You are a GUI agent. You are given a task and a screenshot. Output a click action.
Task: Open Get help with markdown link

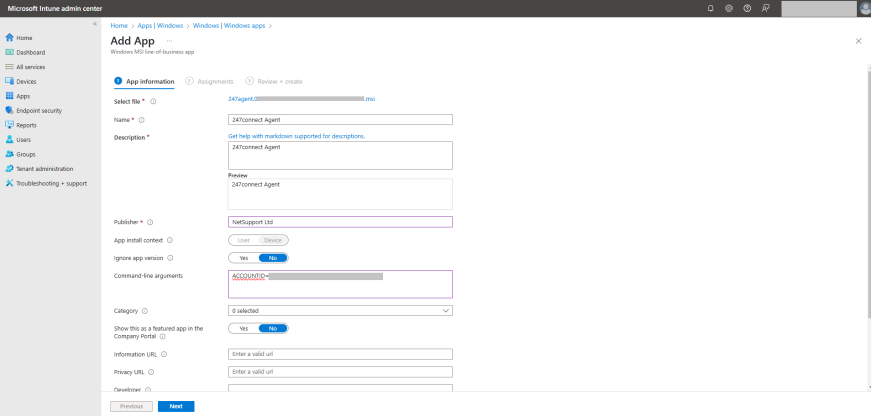pos(297,136)
